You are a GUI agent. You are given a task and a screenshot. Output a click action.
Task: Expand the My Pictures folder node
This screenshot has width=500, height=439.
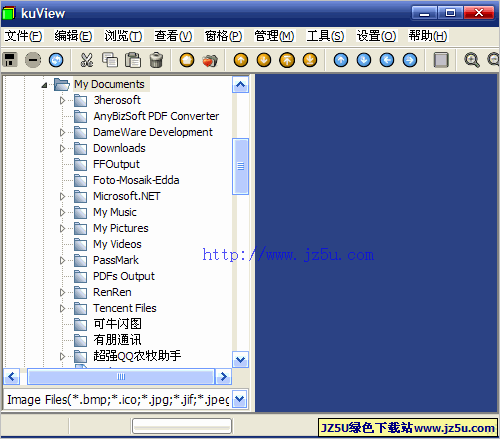click(x=62, y=228)
